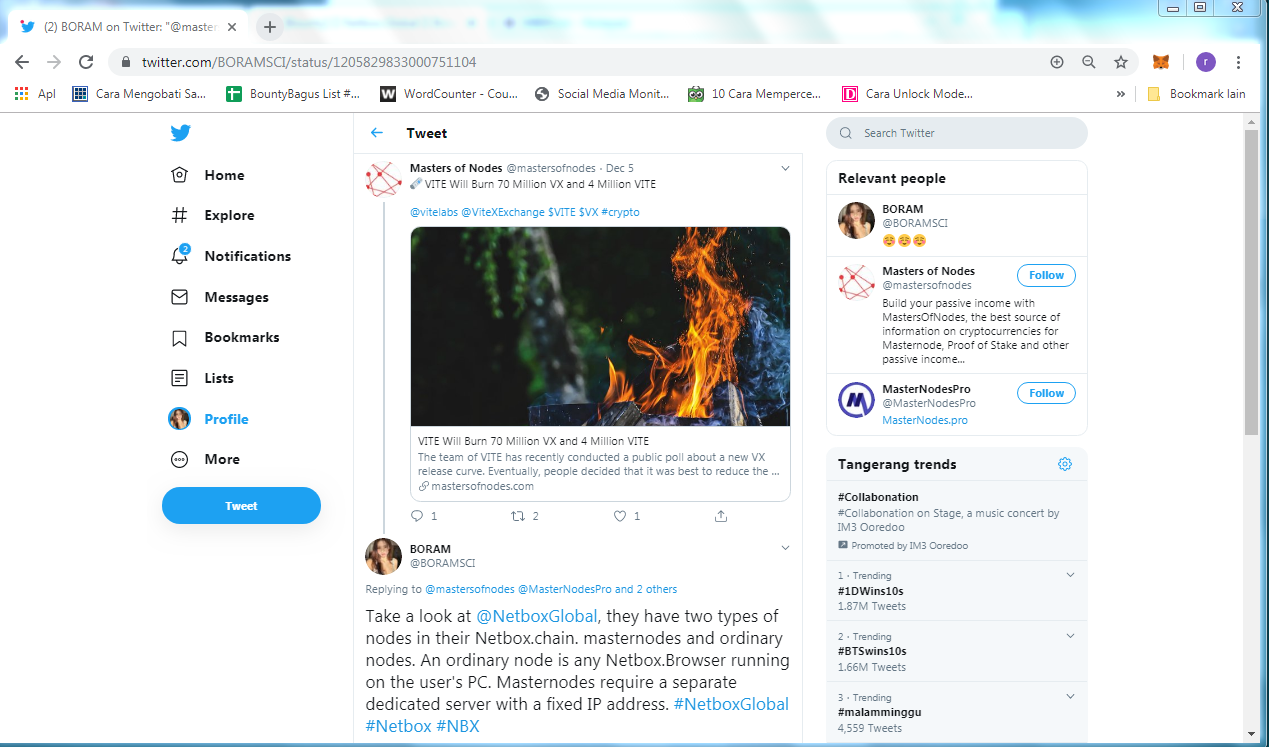
Task: Bookmark this page with the star icon
Action: (1121, 62)
